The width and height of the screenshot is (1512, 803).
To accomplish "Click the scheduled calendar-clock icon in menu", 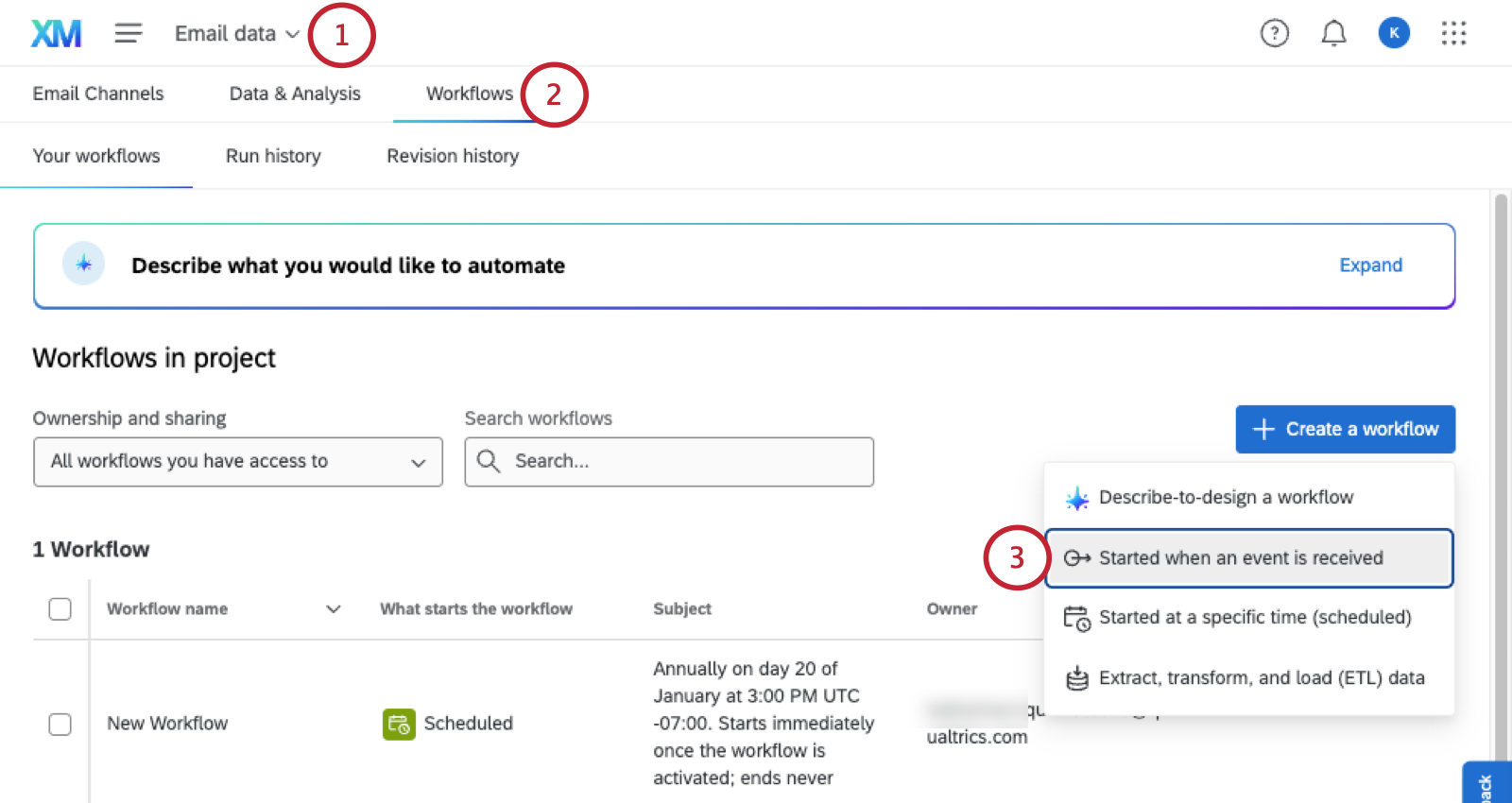I will [1076, 618].
